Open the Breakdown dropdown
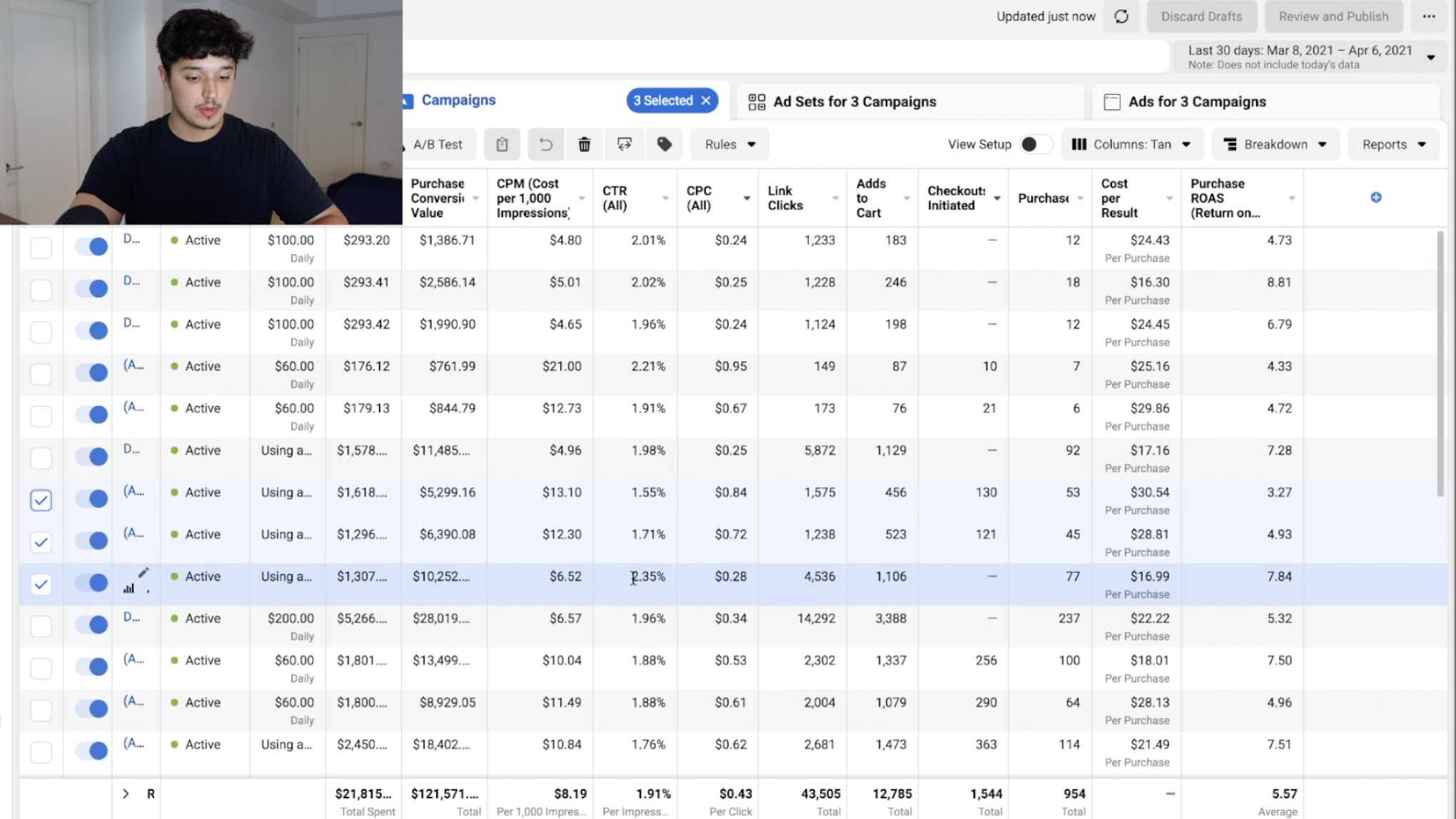1456x819 pixels. click(x=1275, y=144)
